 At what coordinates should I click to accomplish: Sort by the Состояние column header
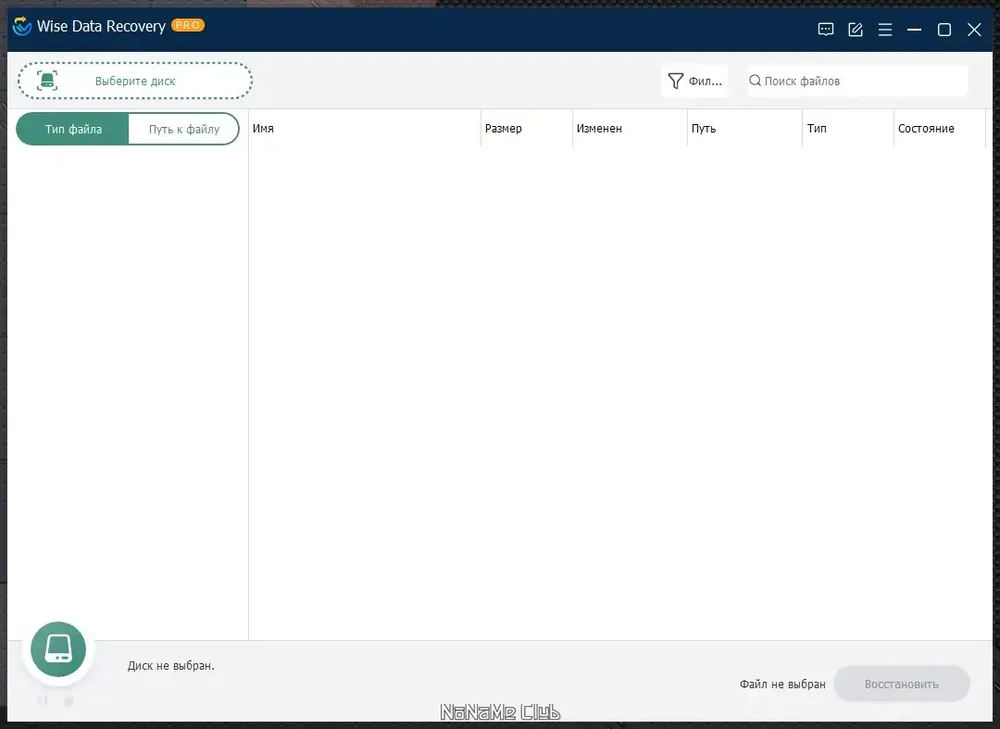pos(939,128)
